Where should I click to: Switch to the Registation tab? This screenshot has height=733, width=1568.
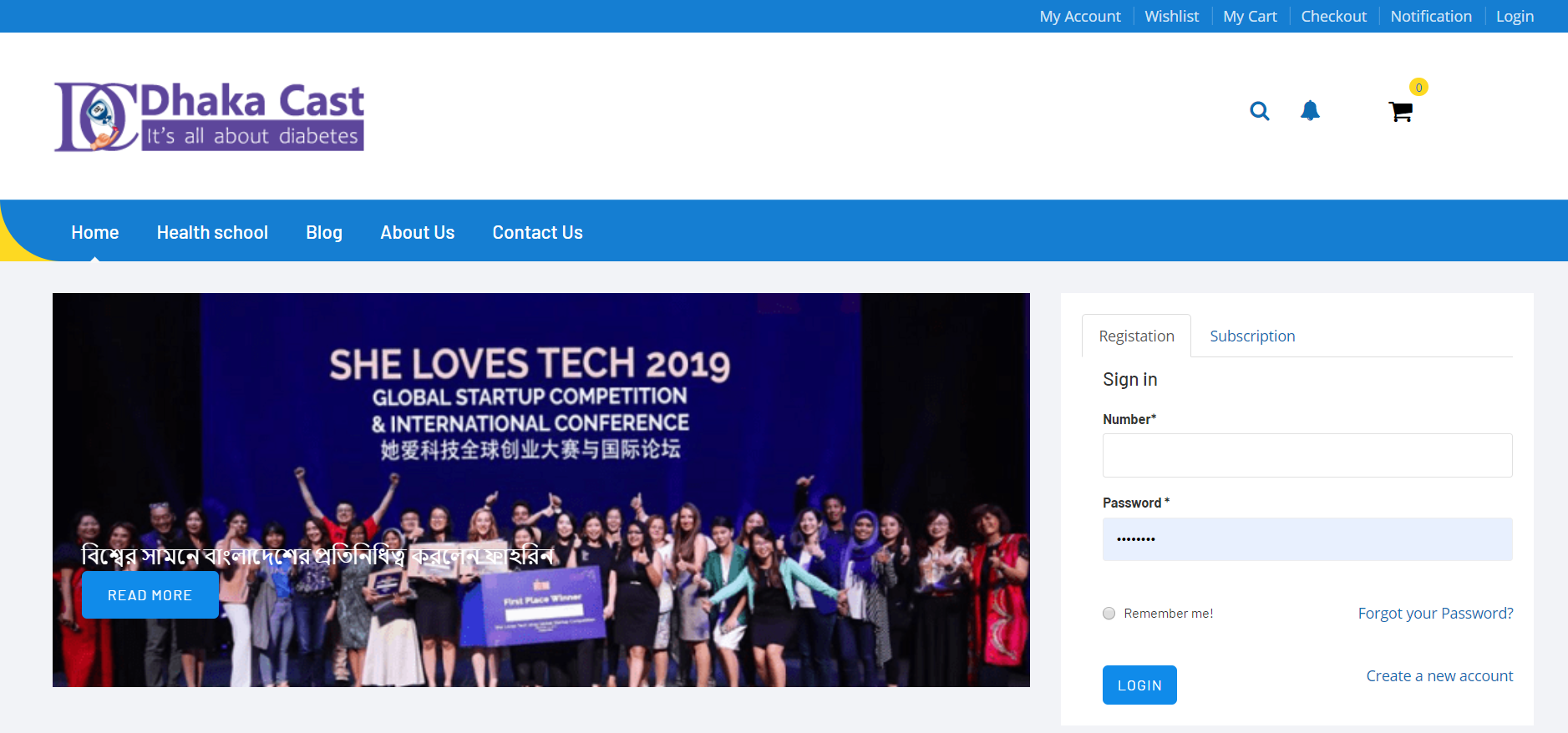click(1136, 336)
